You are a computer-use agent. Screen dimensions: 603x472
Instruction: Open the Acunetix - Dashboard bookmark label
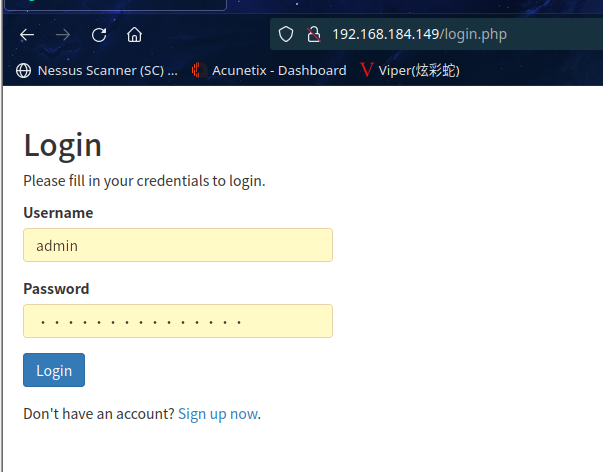[279, 70]
